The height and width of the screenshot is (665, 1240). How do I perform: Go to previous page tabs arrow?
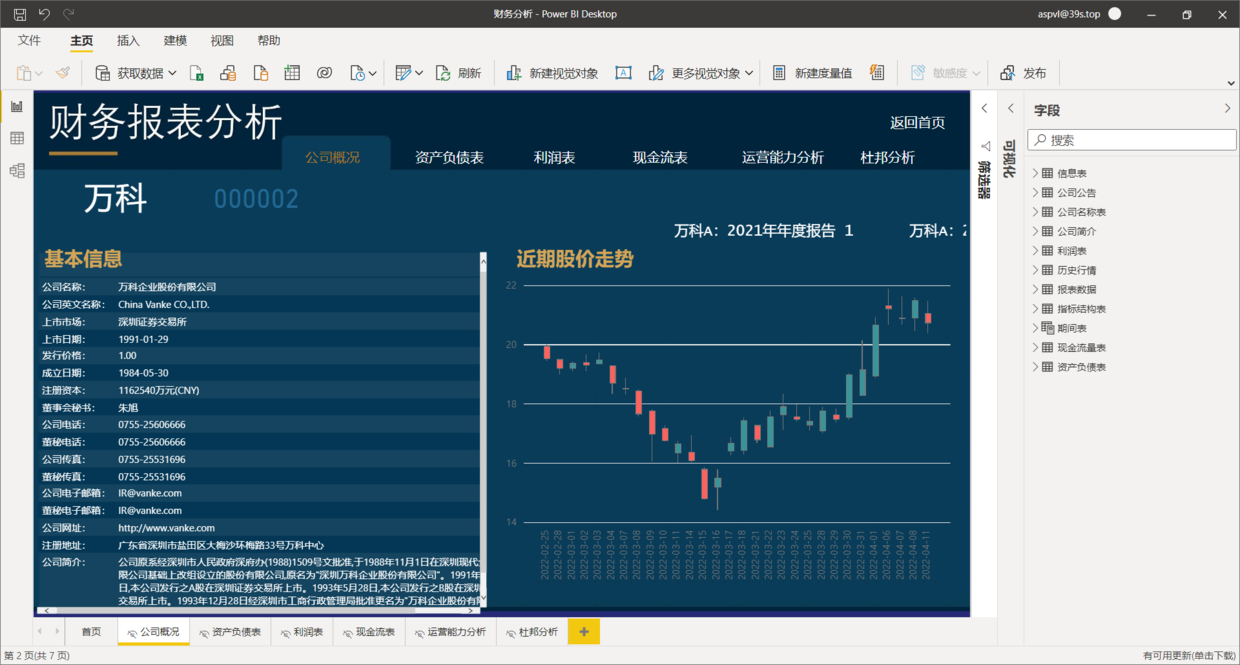coord(40,632)
